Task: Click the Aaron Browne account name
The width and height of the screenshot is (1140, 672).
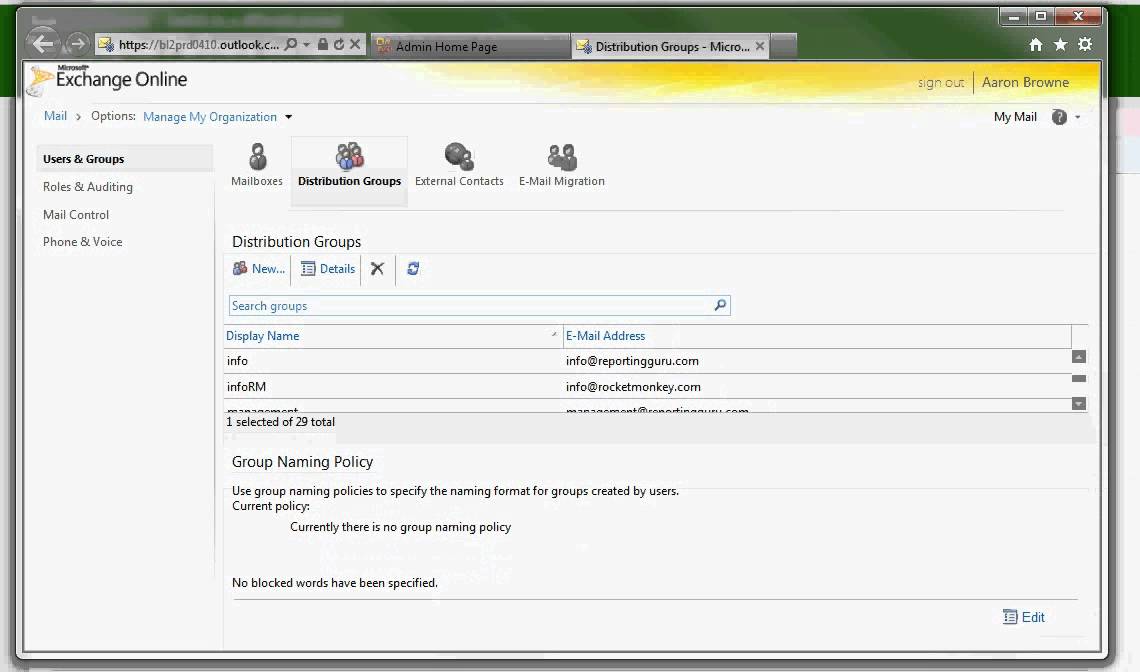Action: 1025,82
